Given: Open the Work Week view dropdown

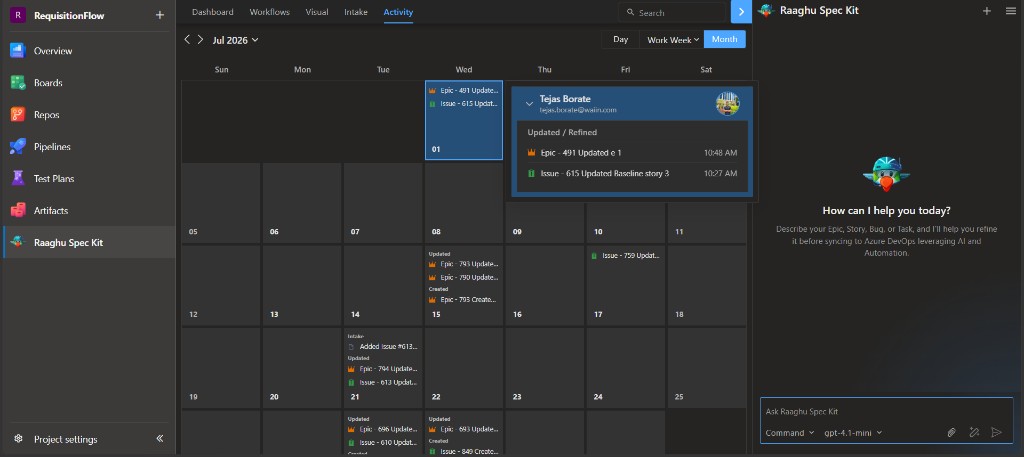Looking at the screenshot, I should pos(673,40).
